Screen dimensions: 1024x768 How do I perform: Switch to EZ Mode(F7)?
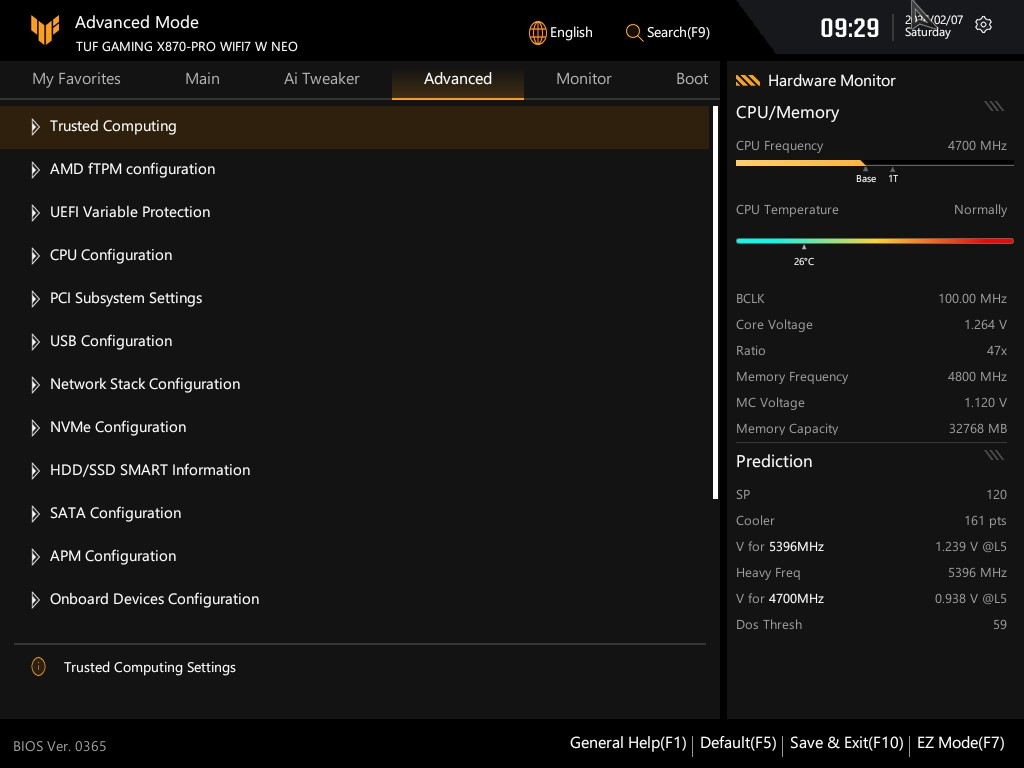(960, 743)
